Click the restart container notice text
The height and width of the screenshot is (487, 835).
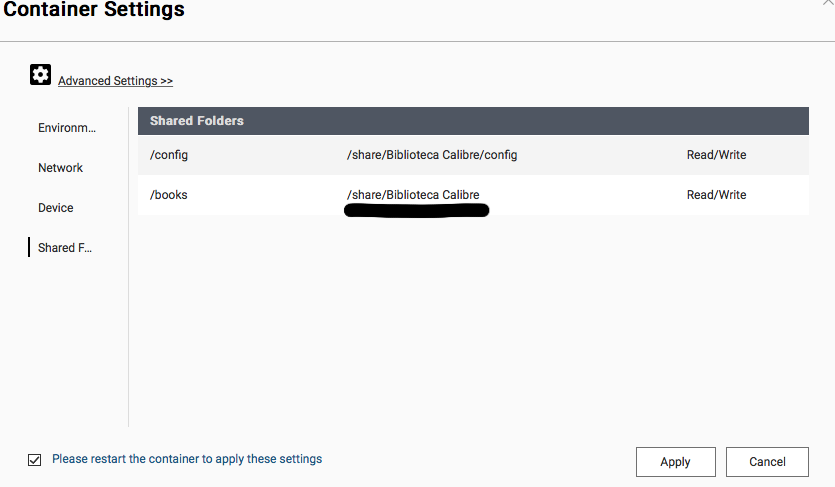tap(187, 459)
